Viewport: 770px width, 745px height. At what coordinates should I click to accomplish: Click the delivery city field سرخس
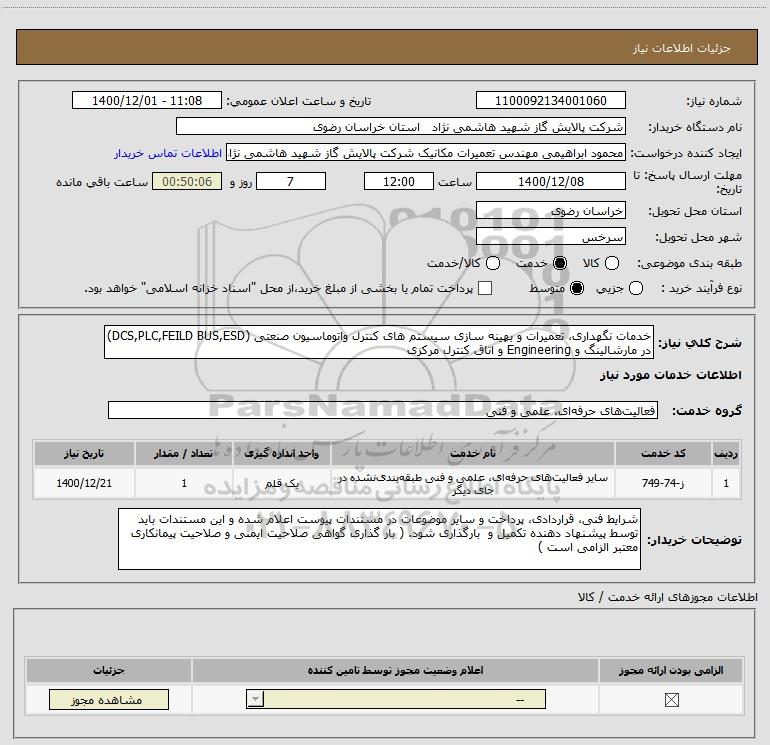550,237
